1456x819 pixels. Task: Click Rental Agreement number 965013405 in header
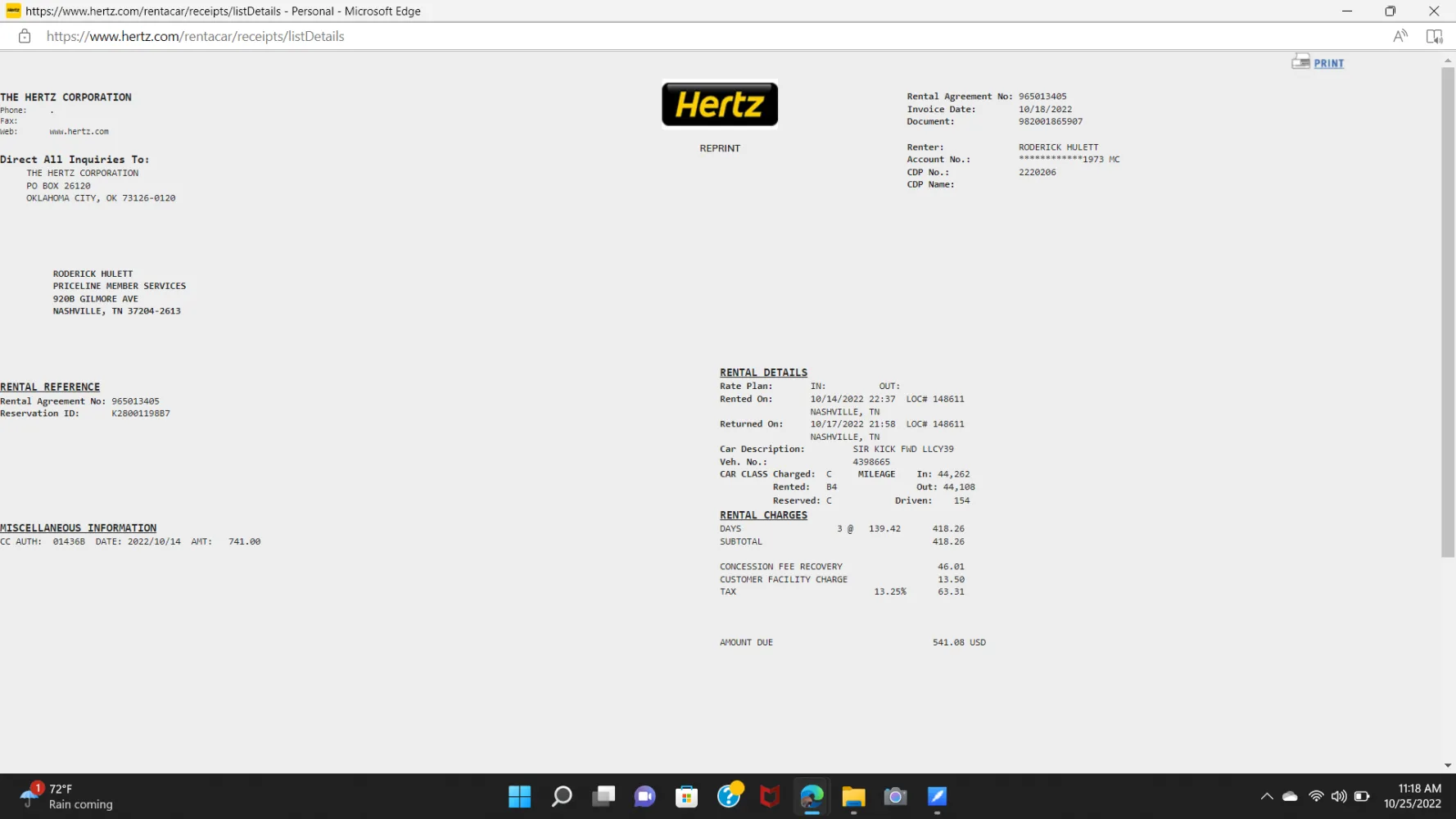(1042, 97)
